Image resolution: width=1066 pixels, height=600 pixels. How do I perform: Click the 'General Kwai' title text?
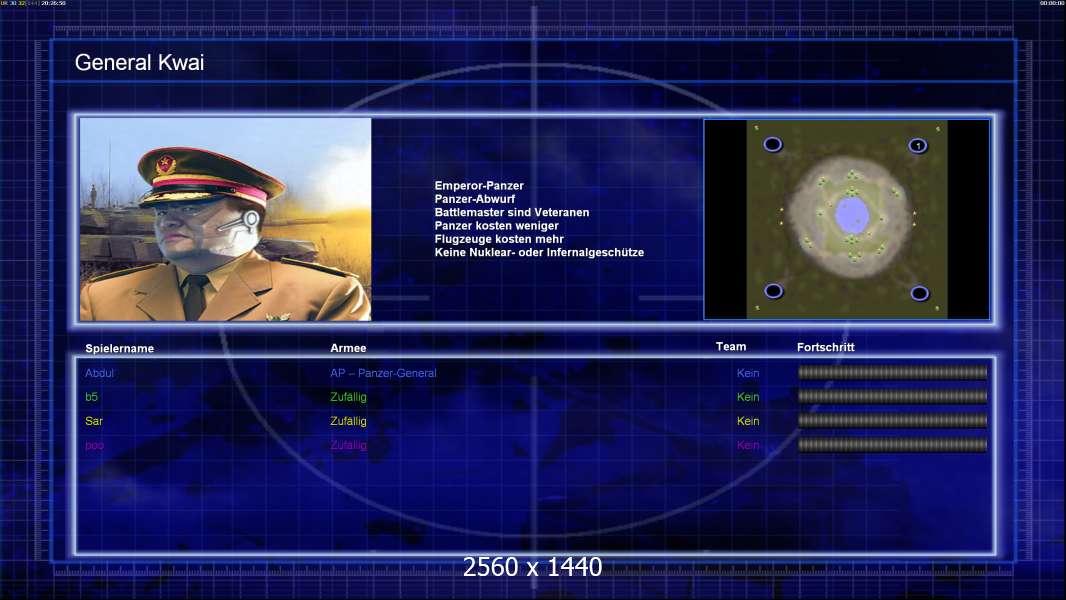(139, 63)
